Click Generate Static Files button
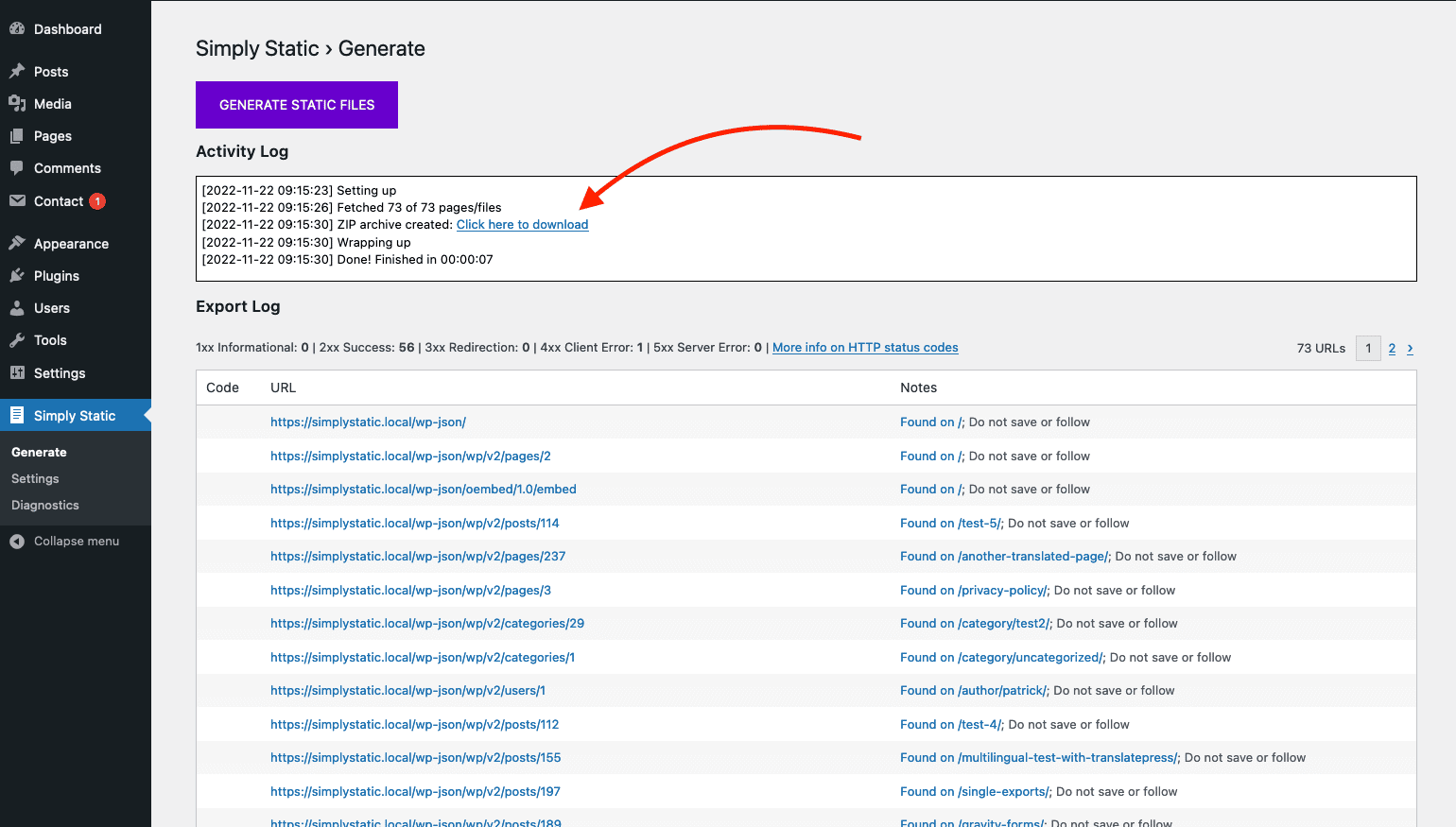 [297, 105]
